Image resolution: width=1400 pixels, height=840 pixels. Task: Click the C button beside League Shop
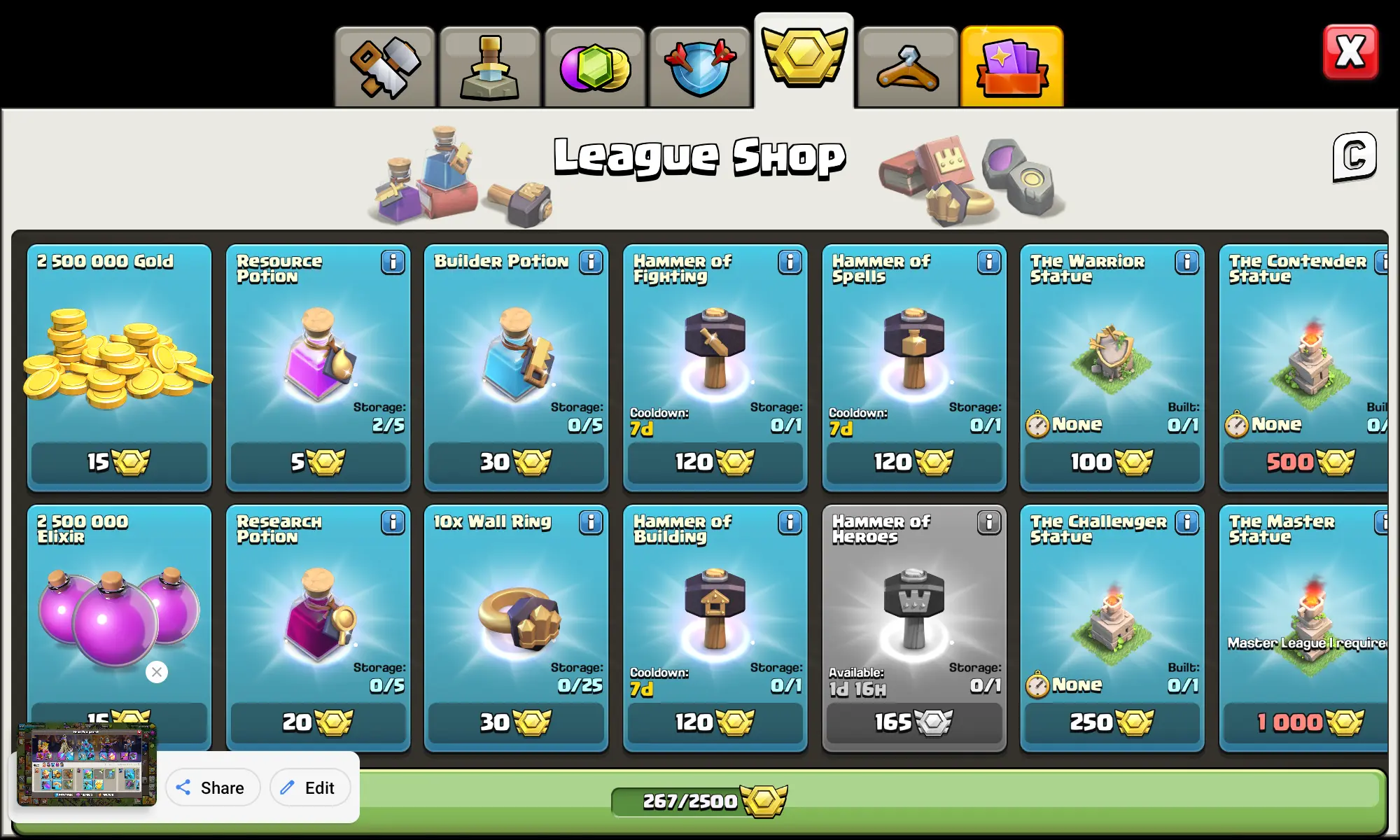(x=1354, y=156)
